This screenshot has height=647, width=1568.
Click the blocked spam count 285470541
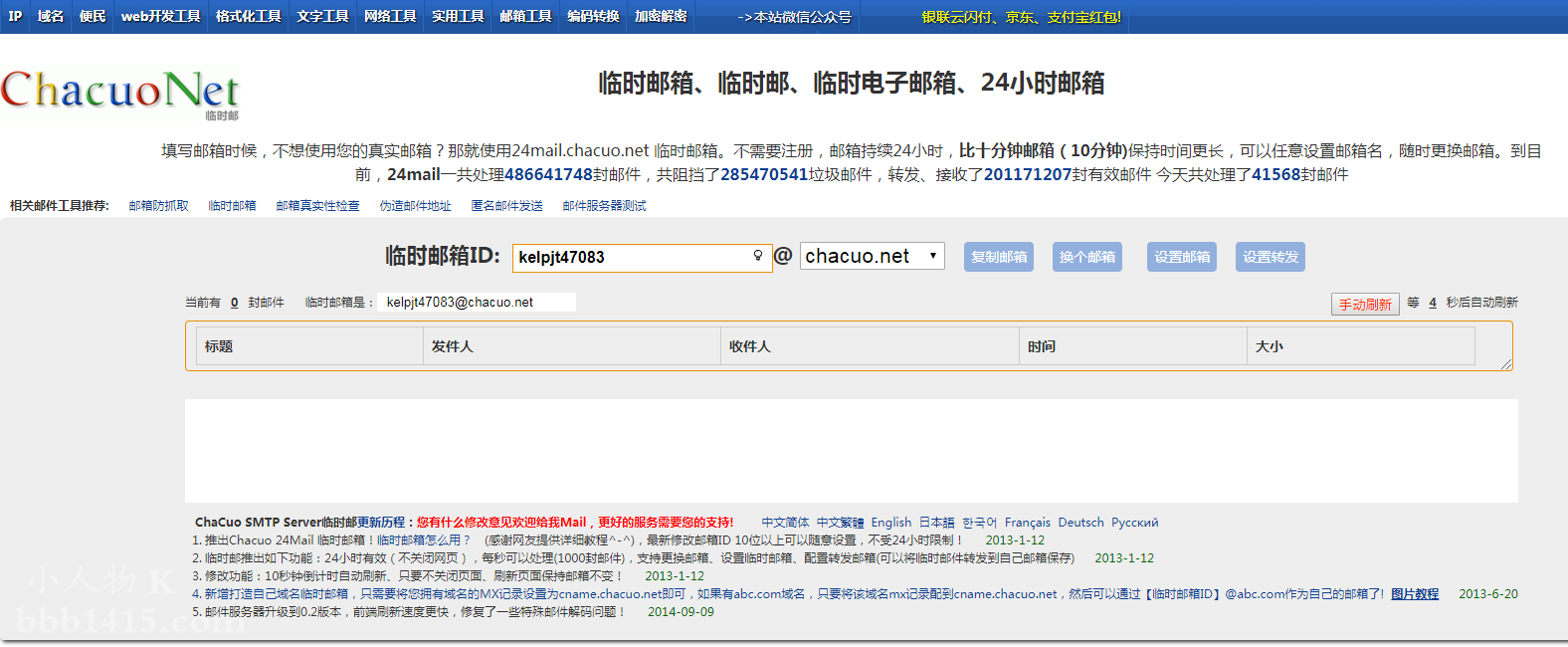(764, 175)
